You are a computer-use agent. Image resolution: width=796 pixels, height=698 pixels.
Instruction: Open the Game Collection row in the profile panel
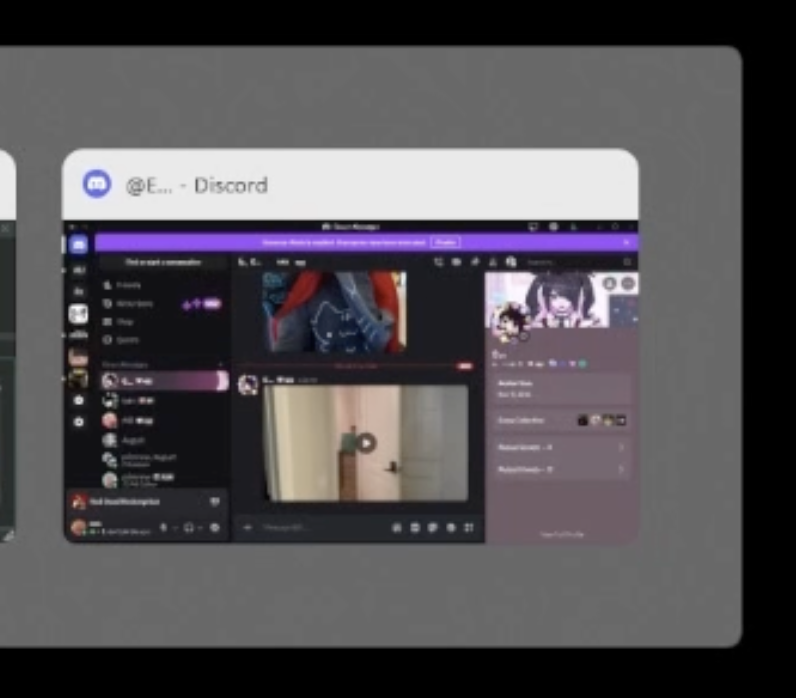pyautogui.click(x=561, y=420)
